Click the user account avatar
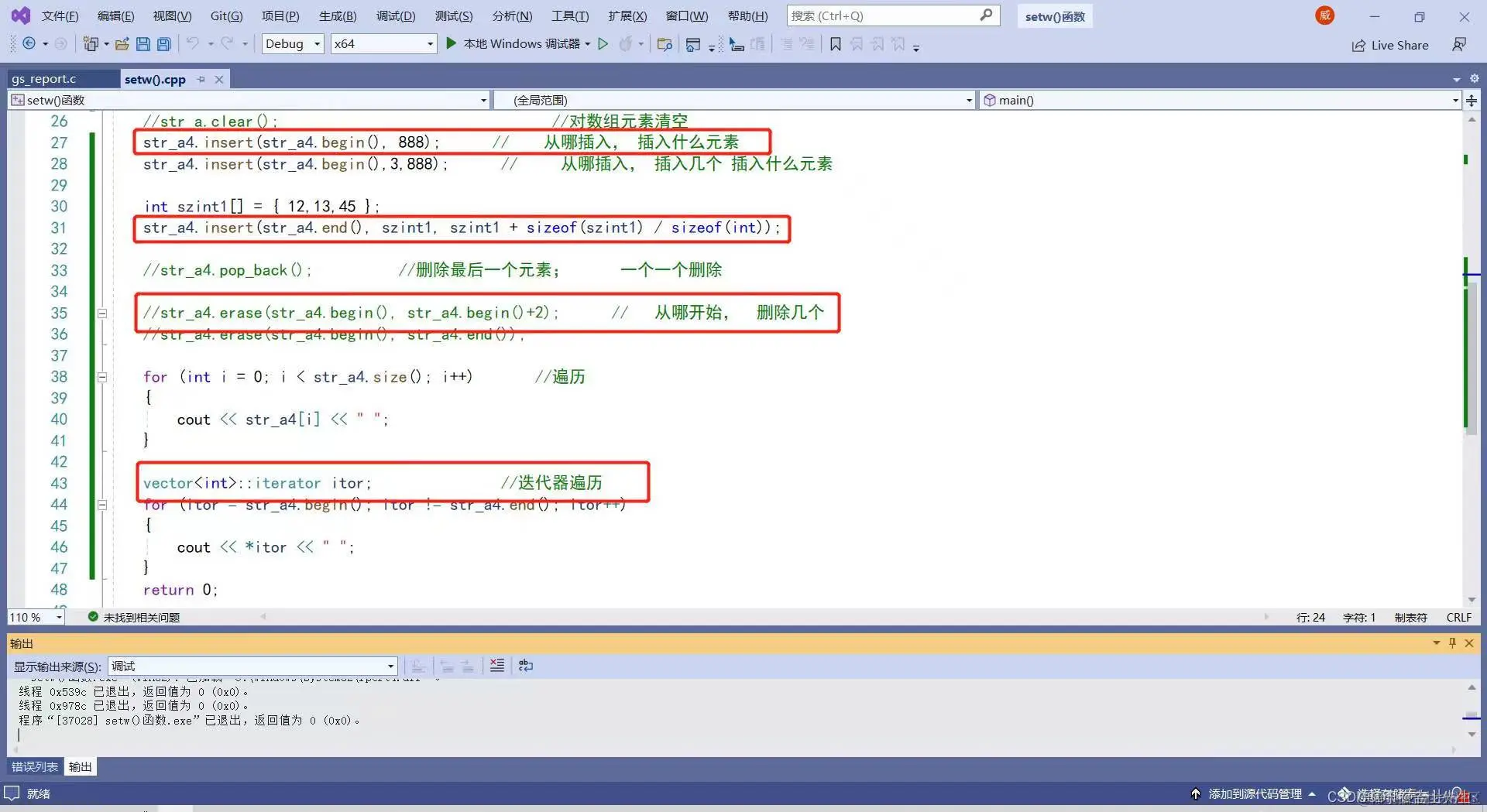This screenshot has width=1487, height=812. pyautogui.click(x=1325, y=15)
